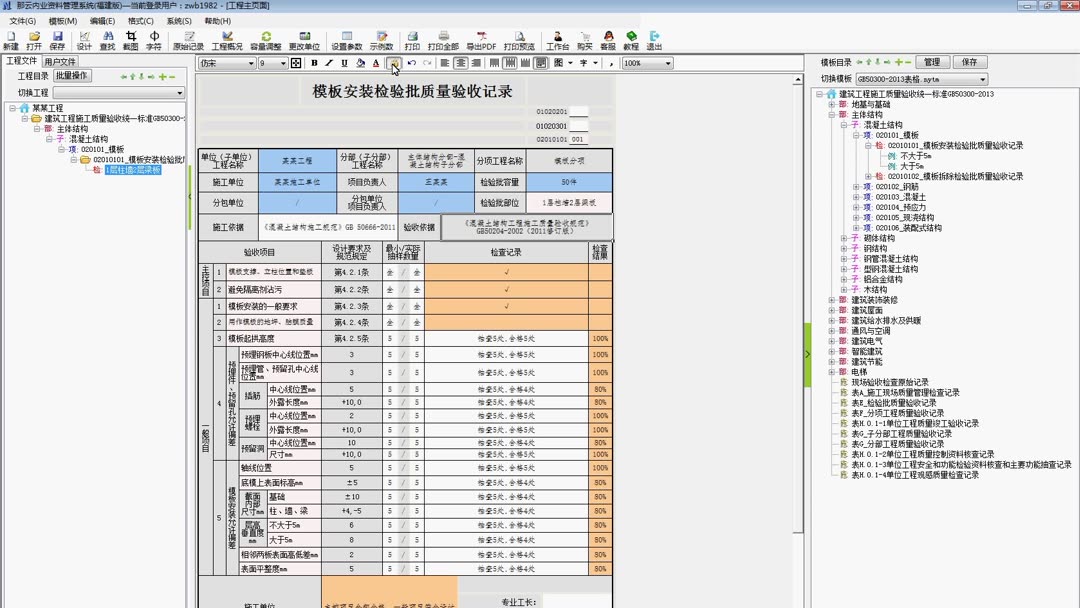Toggle italic text formatting
This screenshot has width=1080, height=608.
coord(327,63)
